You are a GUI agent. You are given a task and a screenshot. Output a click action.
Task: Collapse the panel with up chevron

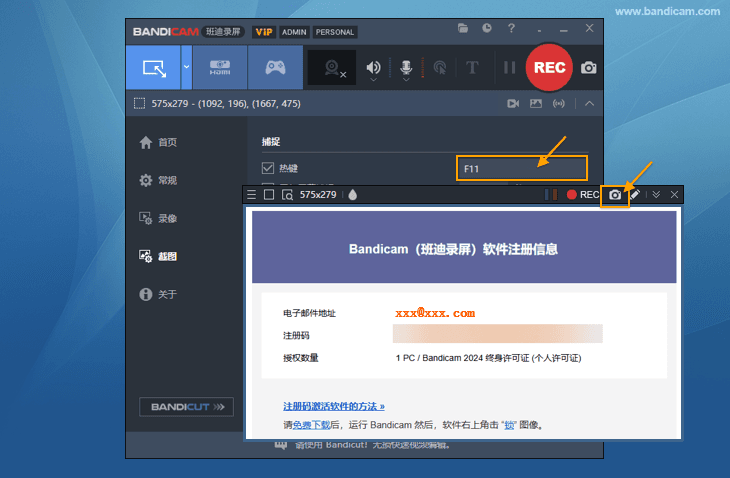[589, 103]
